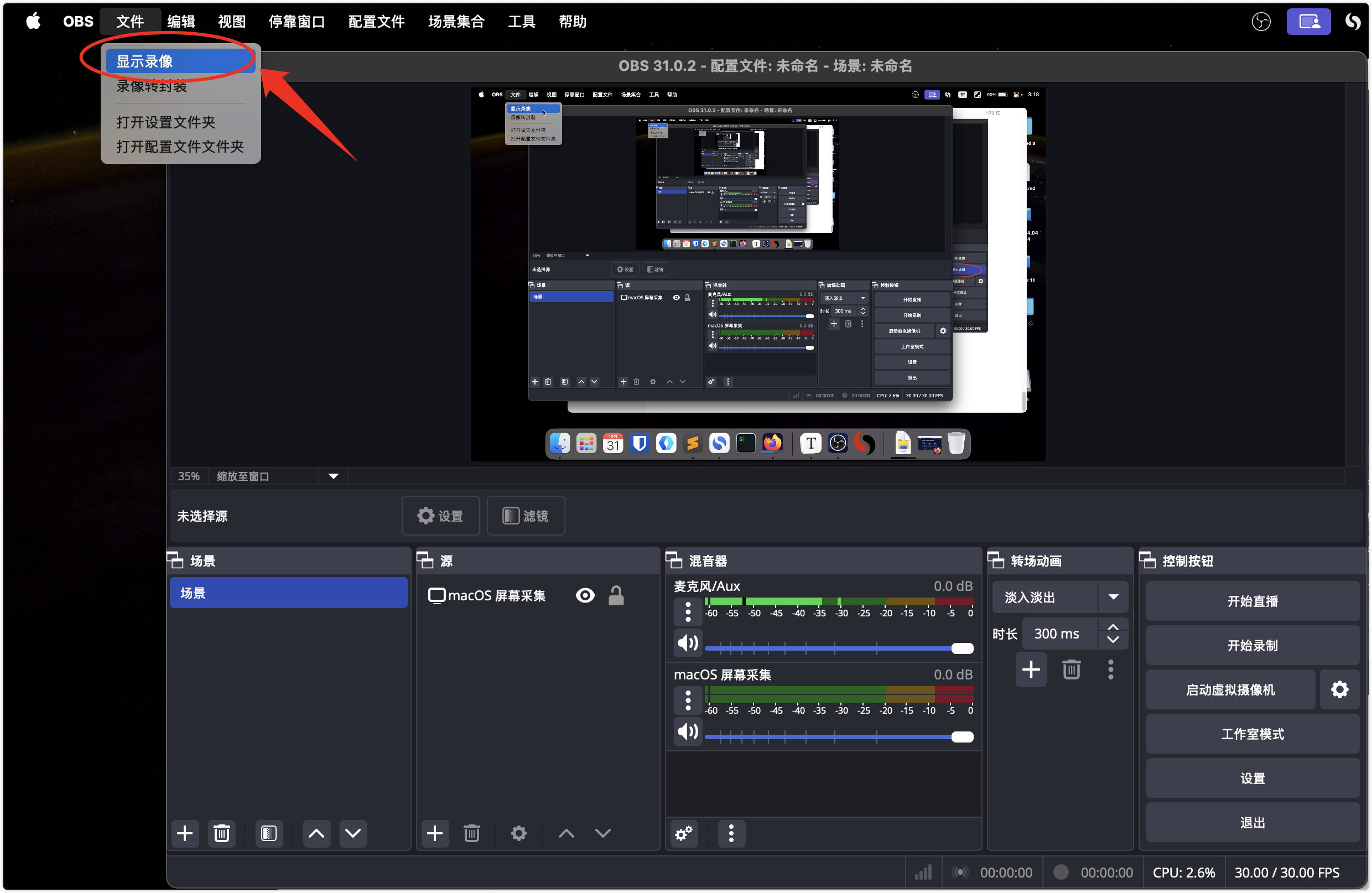The image size is (1372, 893).
Task: Add a transition with the plus button
Action: click(1031, 669)
